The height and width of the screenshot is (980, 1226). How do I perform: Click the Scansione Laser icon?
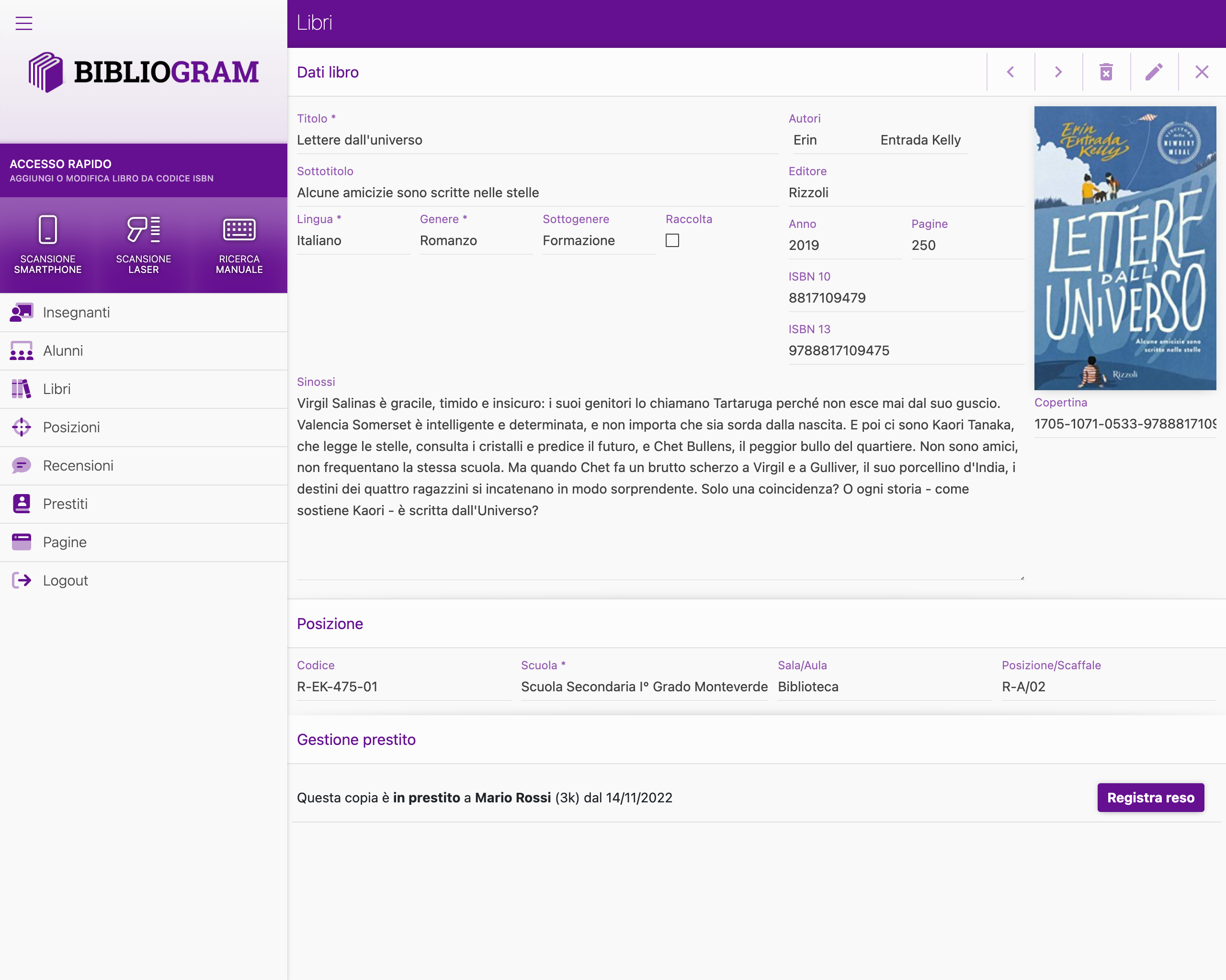click(x=143, y=230)
